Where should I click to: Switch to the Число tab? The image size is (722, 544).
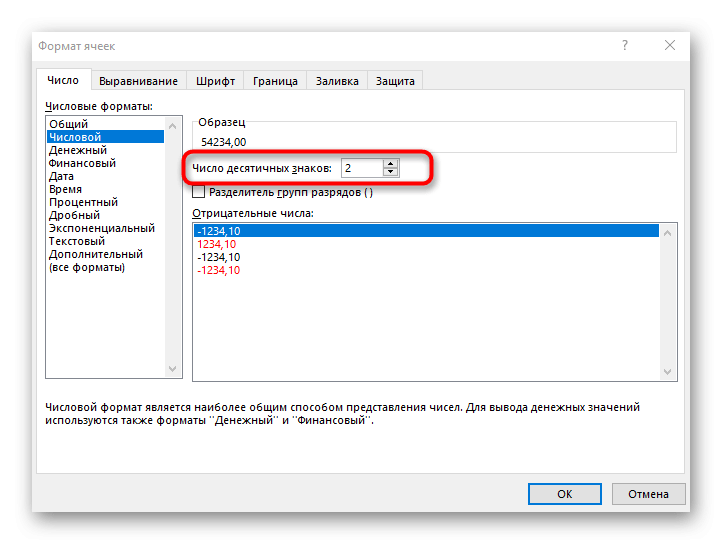point(63,80)
